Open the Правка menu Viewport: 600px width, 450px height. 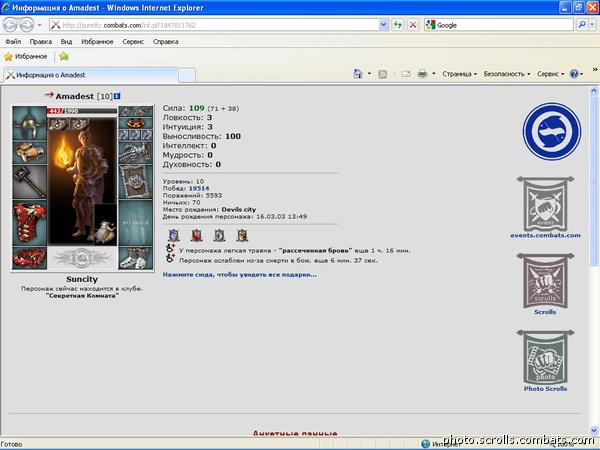click(x=41, y=42)
